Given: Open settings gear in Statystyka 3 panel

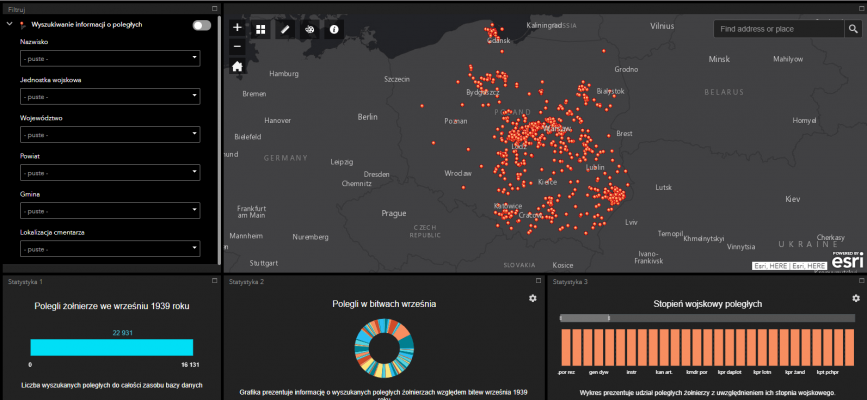Looking at the screenshot, I should 856,299.
